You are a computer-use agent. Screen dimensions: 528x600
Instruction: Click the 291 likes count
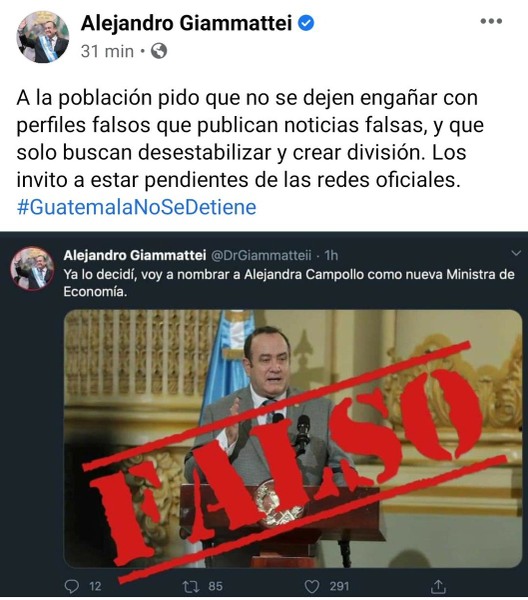[339, 586]
